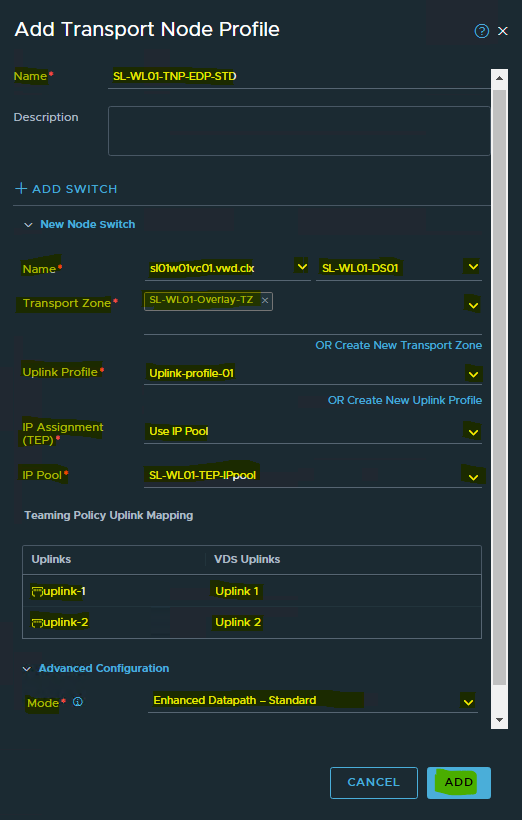This screenshot has width=522, height=820.
Task: Click the scrollbar down arrow
Action: tap(500, 720)
